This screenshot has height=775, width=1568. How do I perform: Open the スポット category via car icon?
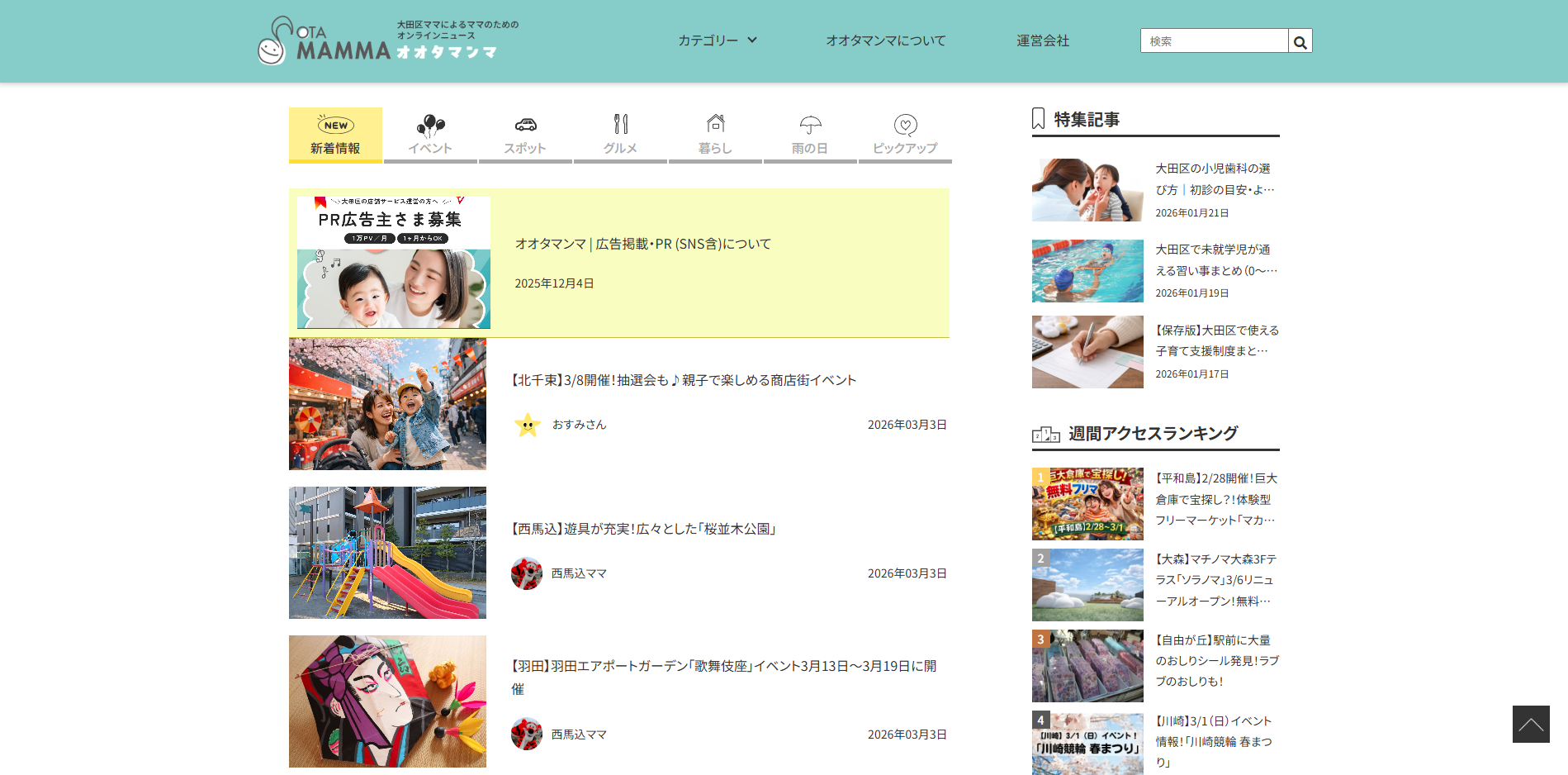[x=525, y=126]
